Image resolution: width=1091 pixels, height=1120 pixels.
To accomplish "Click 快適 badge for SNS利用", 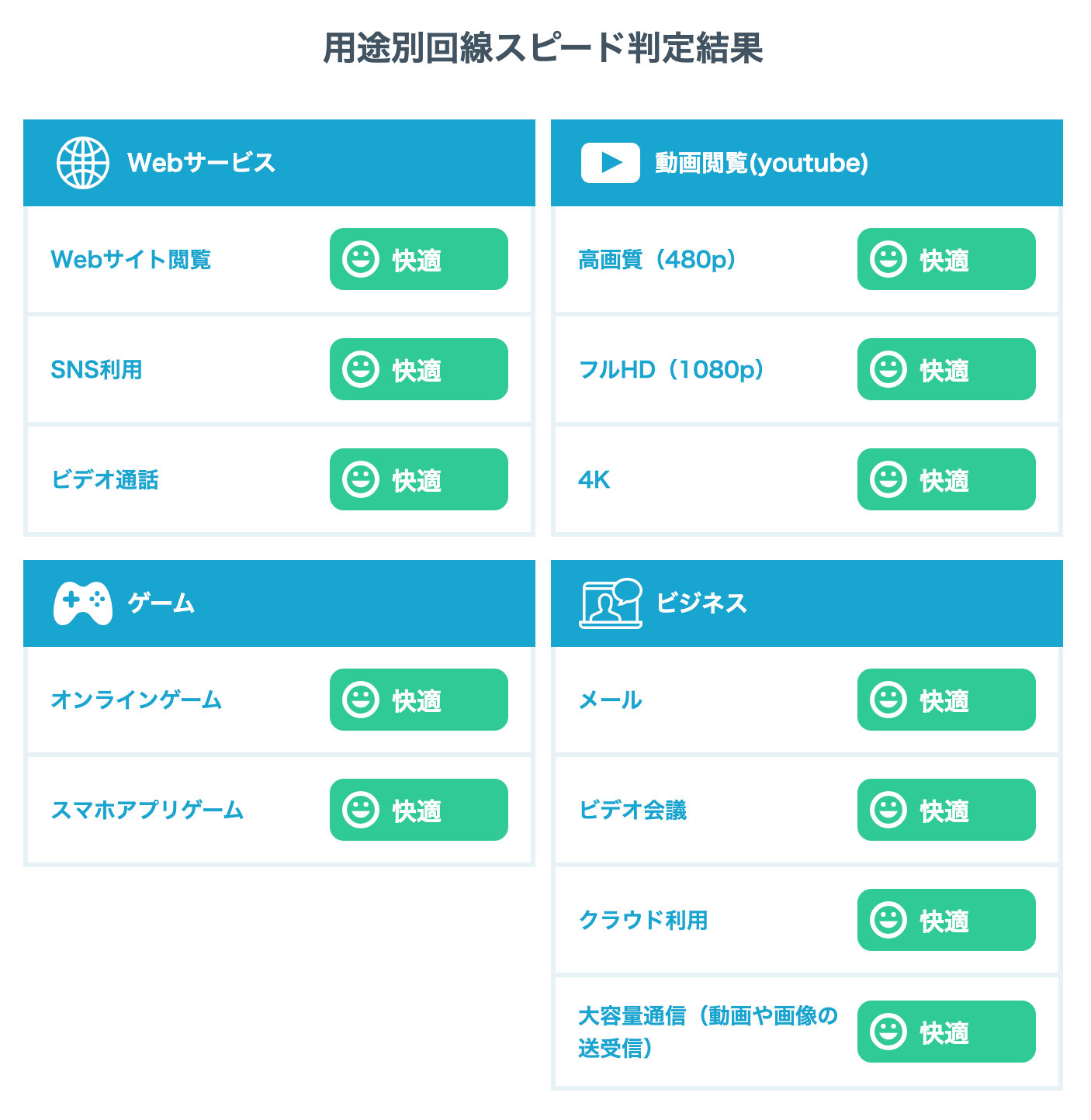I will click(x=419, y=369).
